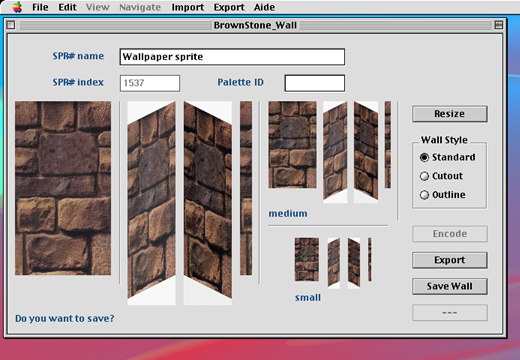Screen dimensions: 520x360
Task: Select the large narrow wall edge strip
Action: [x=246, y=188]
